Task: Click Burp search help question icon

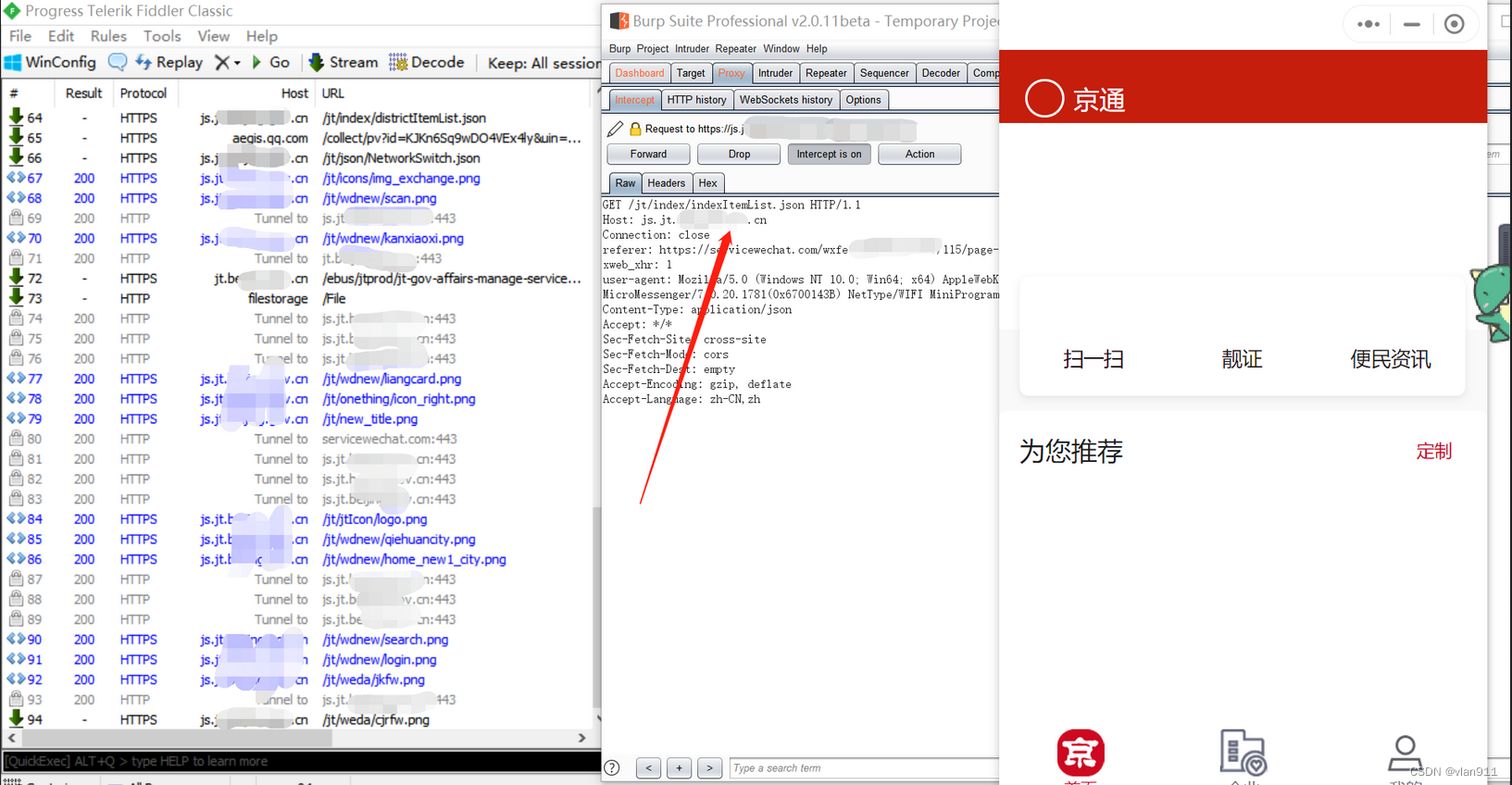Action: pyautogui.click(x=612, y=767)
